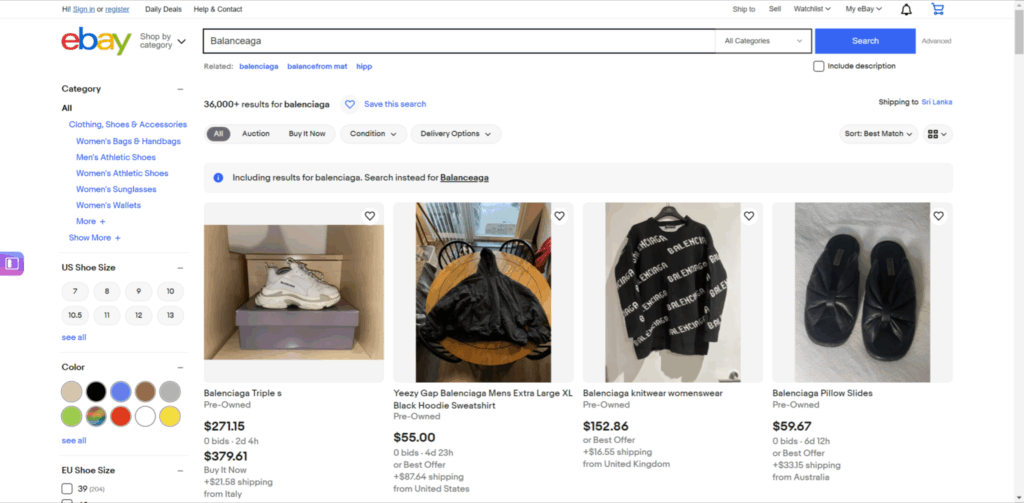
Task: Collapse the EU Shoe Size section
Action: click(180, 470)
